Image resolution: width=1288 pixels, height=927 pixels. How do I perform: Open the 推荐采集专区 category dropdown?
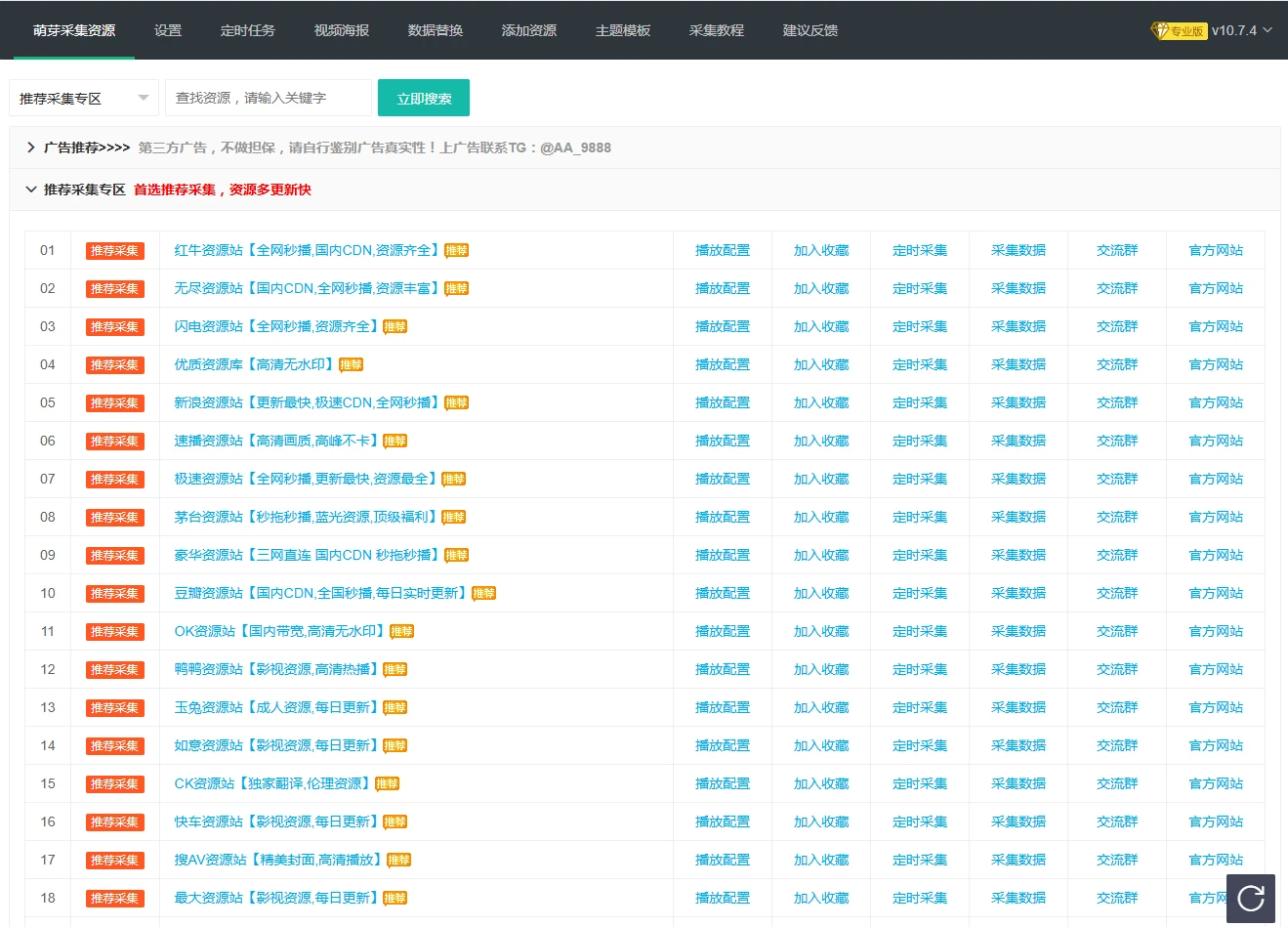[x=83, y=98]
